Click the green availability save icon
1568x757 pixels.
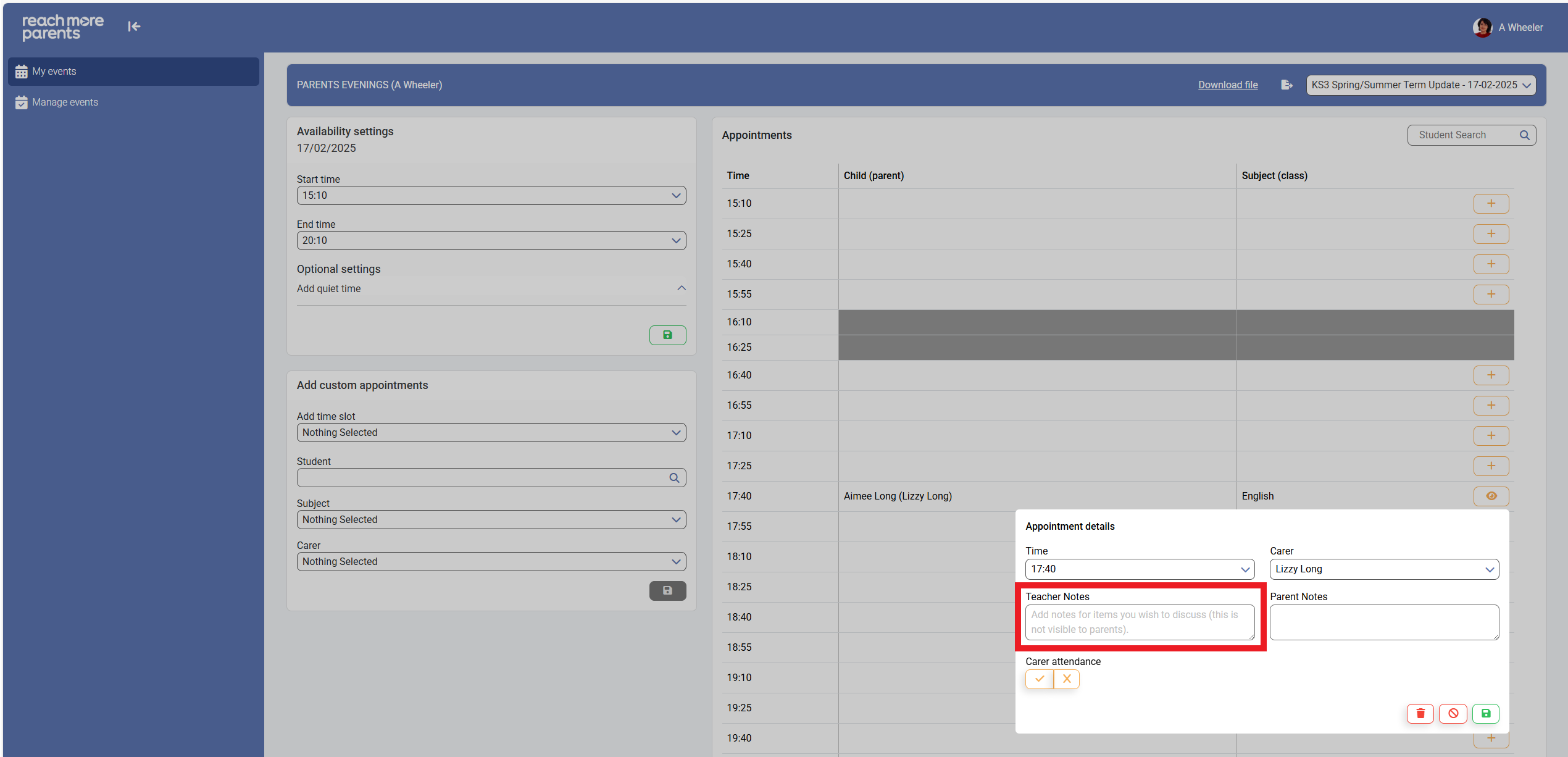tap(667, 335)
